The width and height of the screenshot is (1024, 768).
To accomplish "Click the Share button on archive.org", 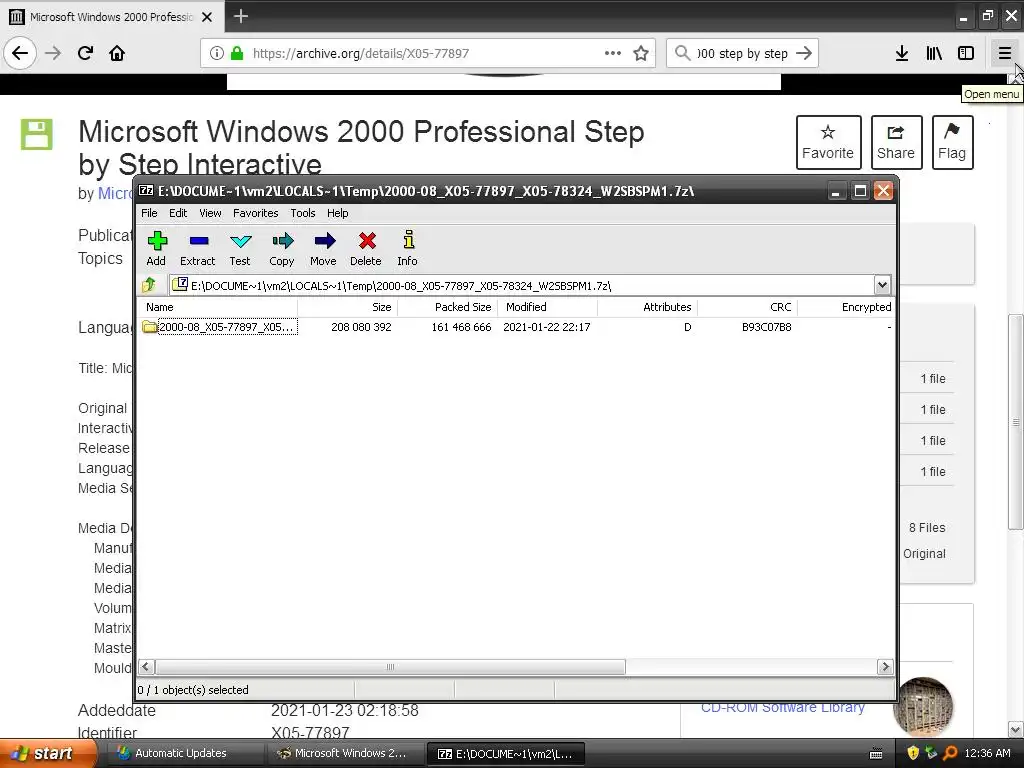I will [x=896, y=142].
